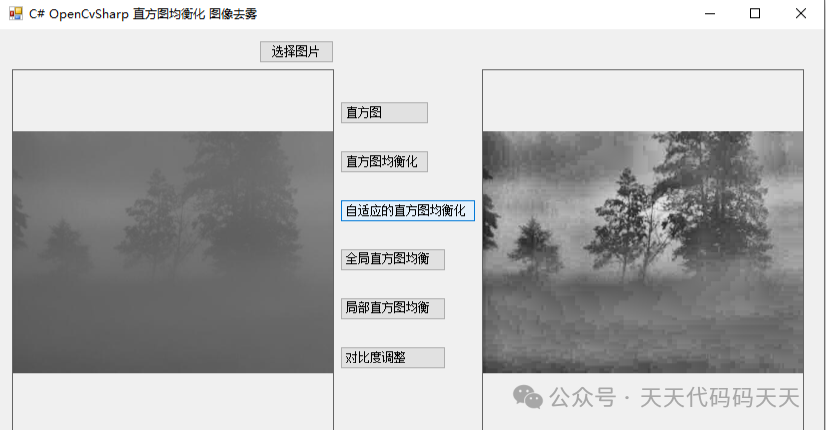Screen dimensions: 826x430
Task: Click blank area above the left picture
Action: (x=173, y=101)
